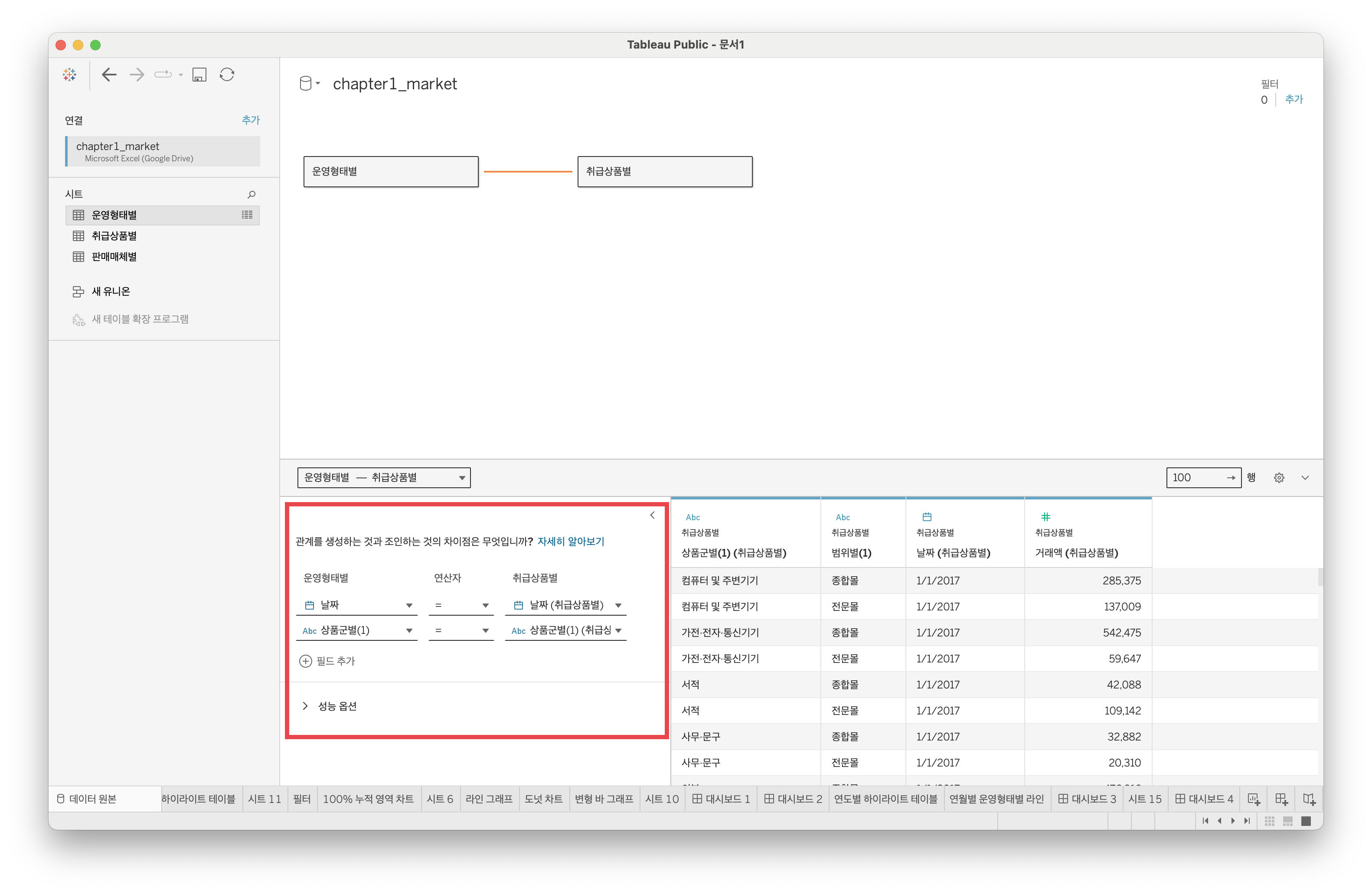1372x894 pixels.
Task: Click the save icon in toolbar
Action: (199, 75)
